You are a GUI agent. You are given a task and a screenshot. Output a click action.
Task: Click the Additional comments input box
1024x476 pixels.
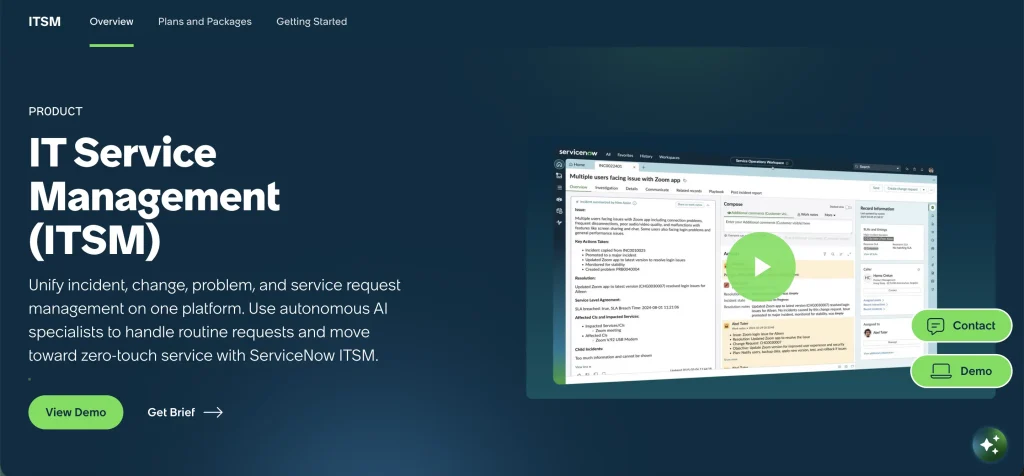point(788,226)
